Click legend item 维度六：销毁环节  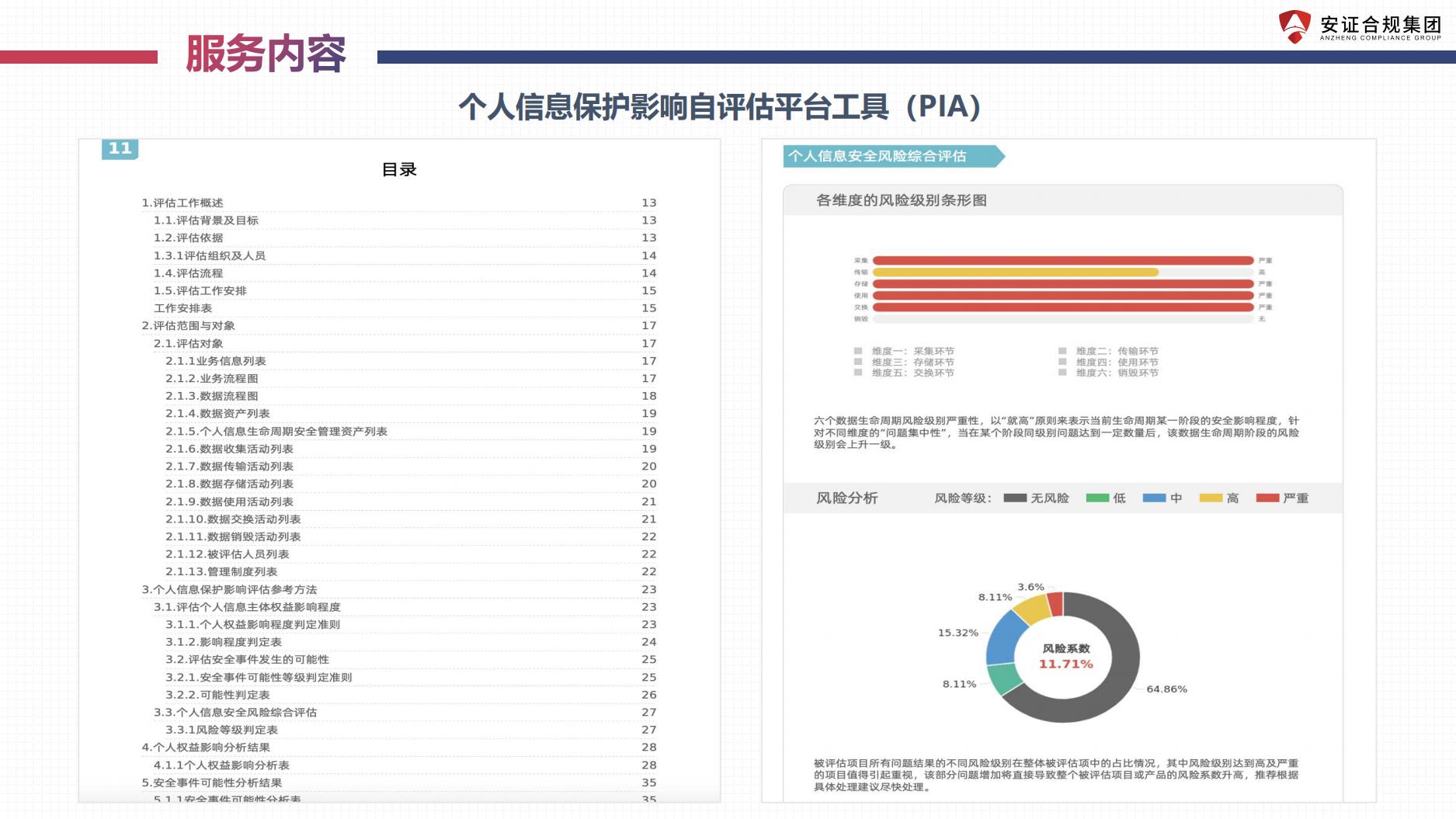1108,373
